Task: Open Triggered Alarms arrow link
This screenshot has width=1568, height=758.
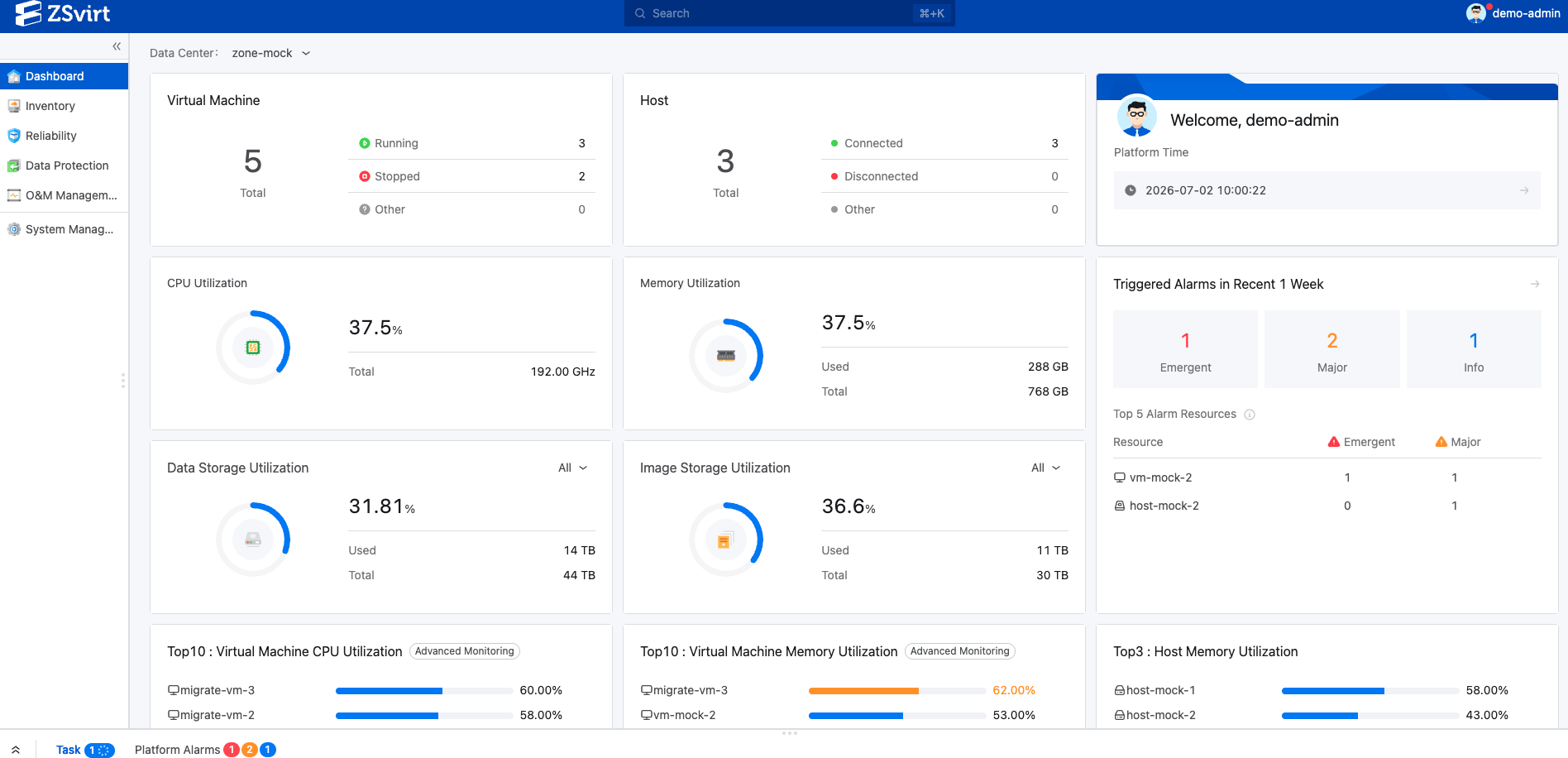Action: point(1535,284)
